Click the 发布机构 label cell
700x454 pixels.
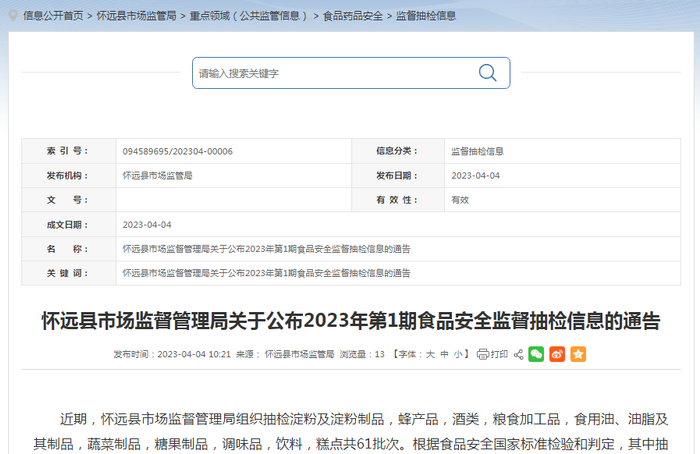[69, 175]
